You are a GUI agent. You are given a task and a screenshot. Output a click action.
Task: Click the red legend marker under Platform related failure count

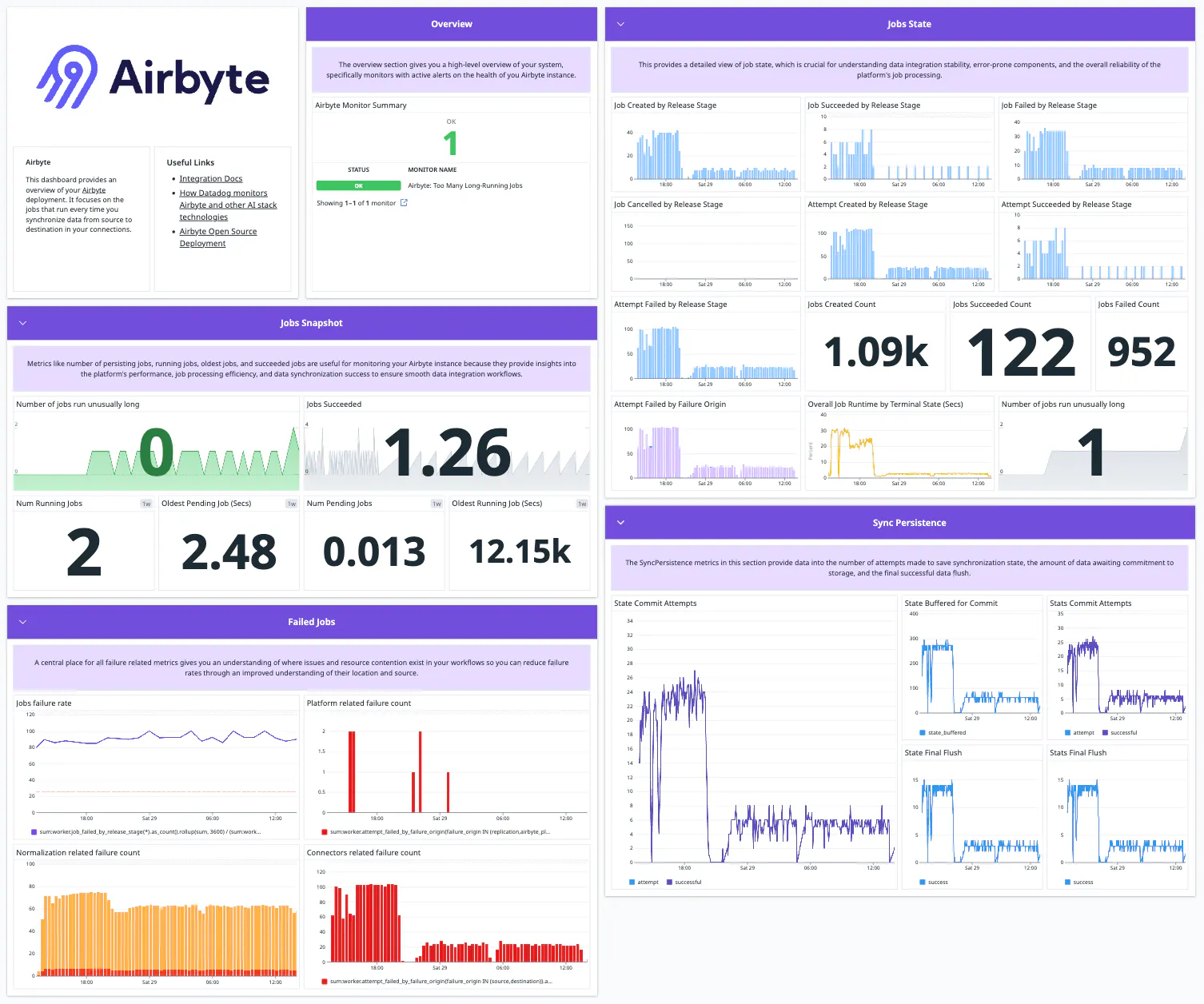[323, 833]
